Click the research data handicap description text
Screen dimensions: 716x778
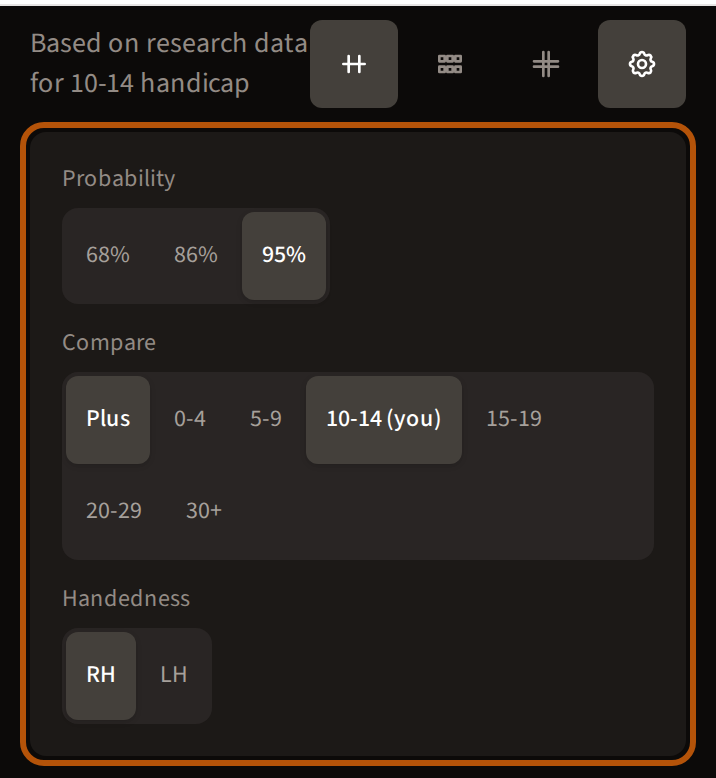(x=169, y=64)
